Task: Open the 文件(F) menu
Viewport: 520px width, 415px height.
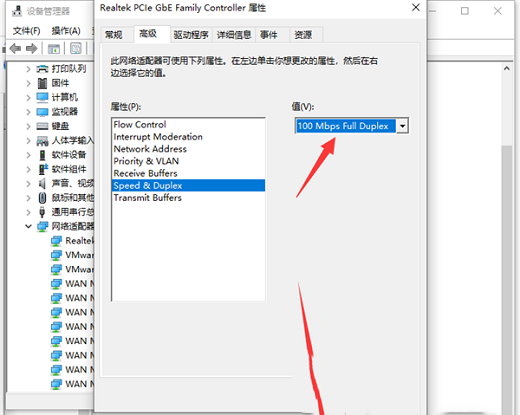Action: click(x=26, y=31)
